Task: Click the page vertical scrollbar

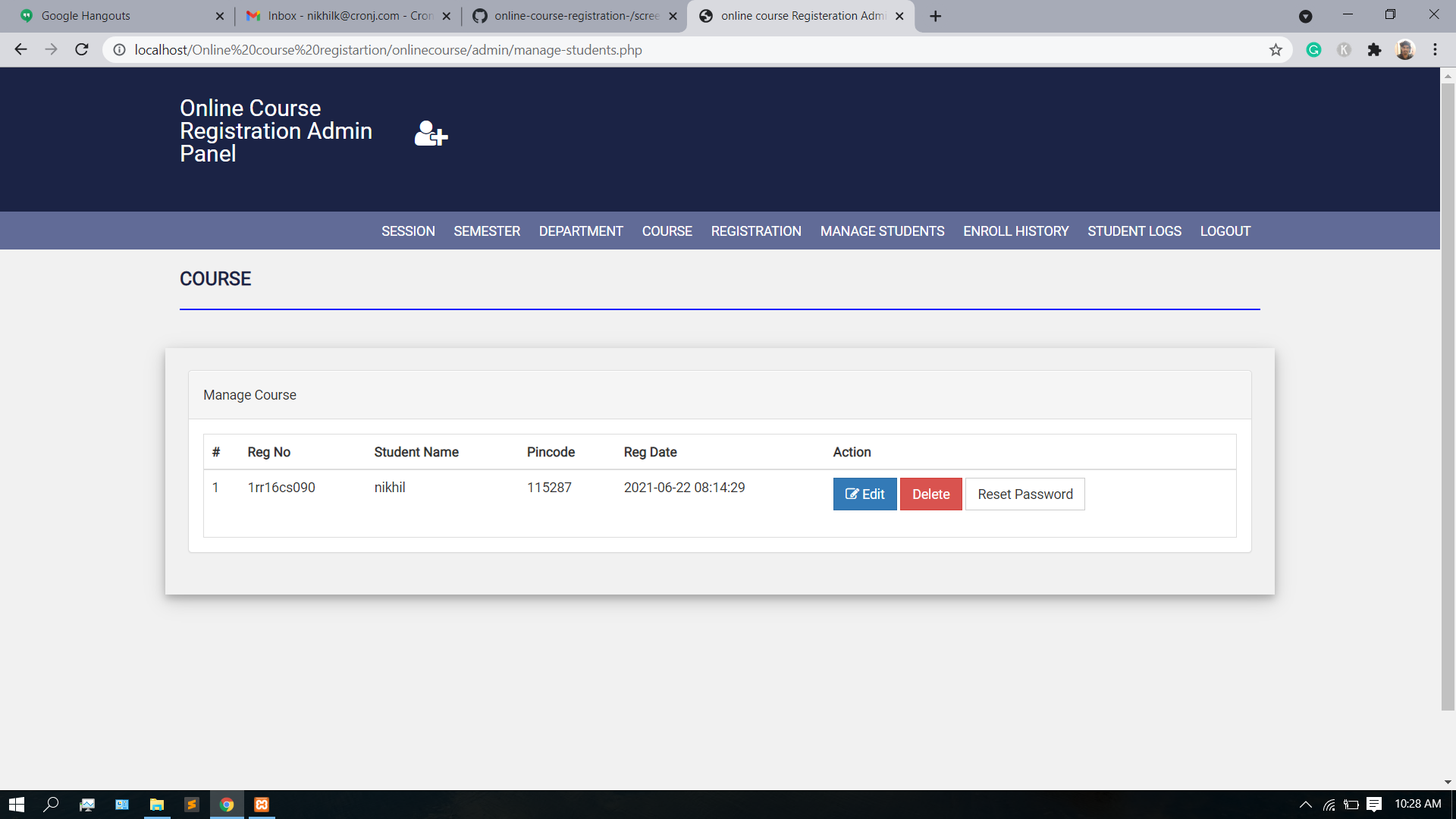Action: [1448, 394]
